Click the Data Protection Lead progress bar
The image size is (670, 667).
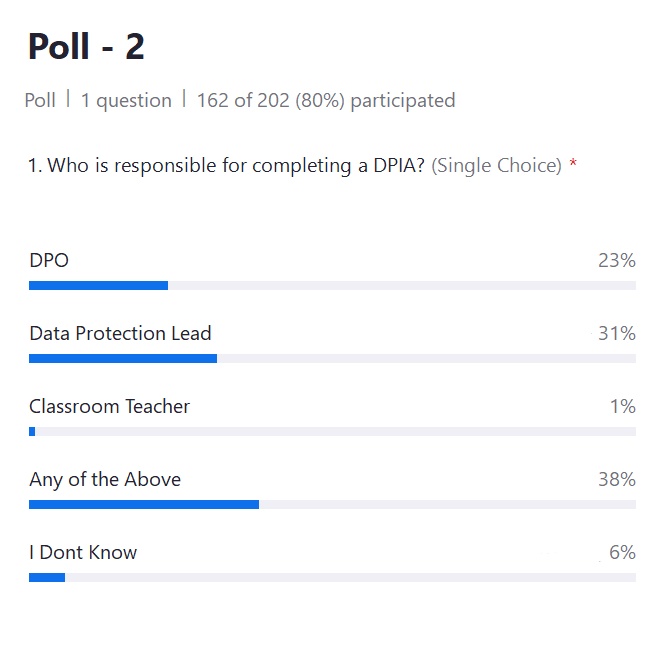[332, 358]
